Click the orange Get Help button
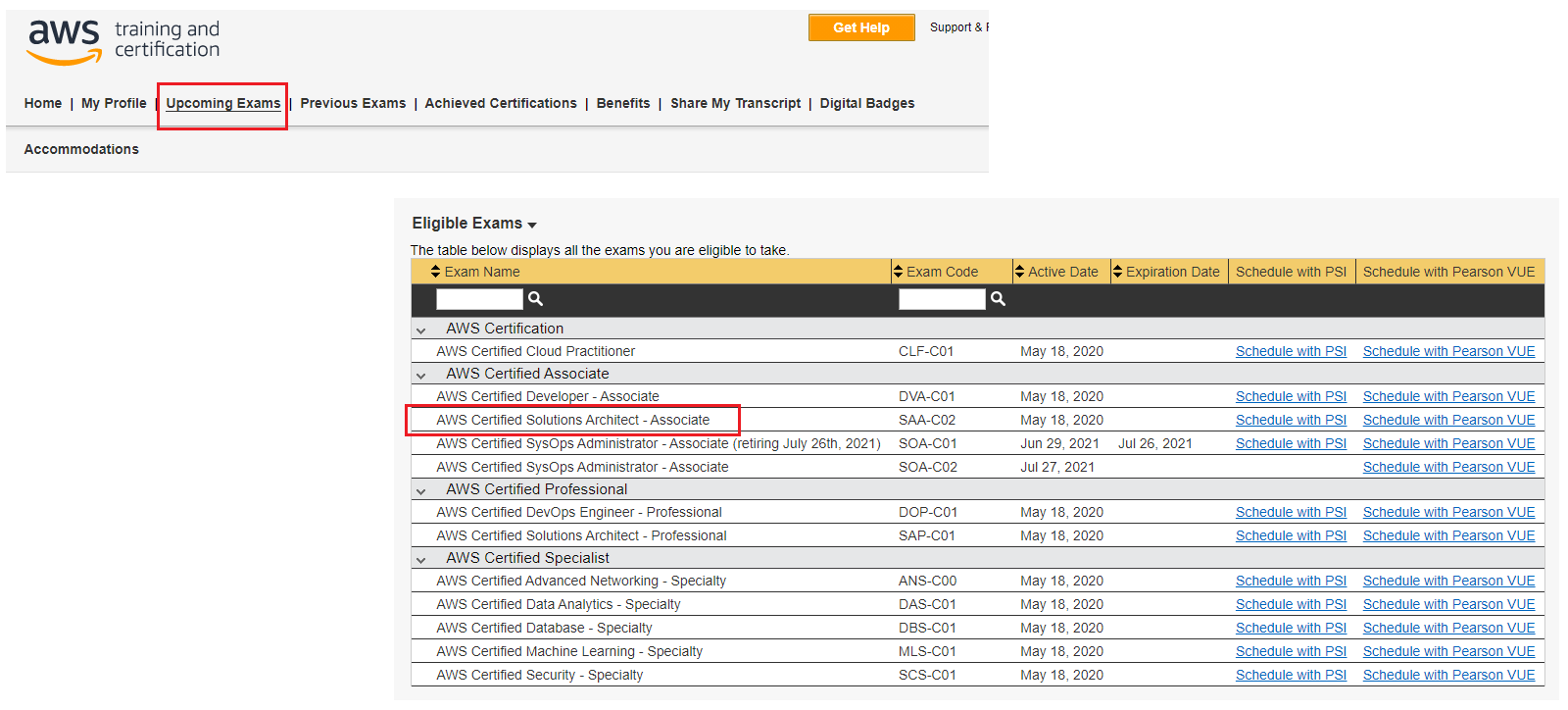This screenshot has height=710, width=1568. tap(861, 27)
